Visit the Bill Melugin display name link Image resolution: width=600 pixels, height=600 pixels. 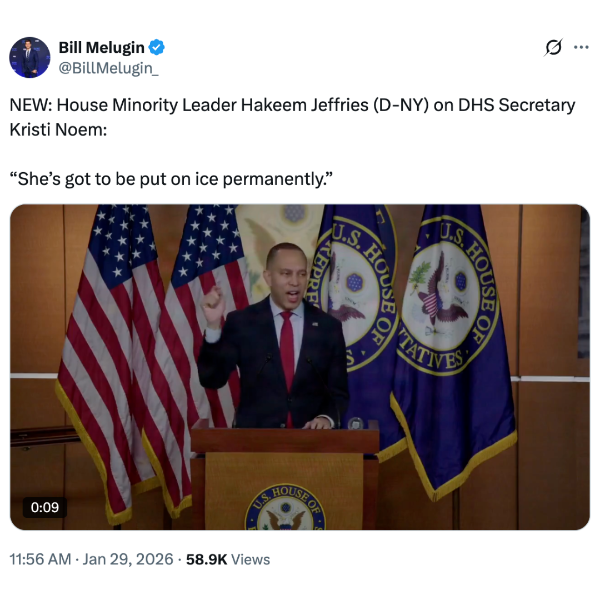point(101,47)
